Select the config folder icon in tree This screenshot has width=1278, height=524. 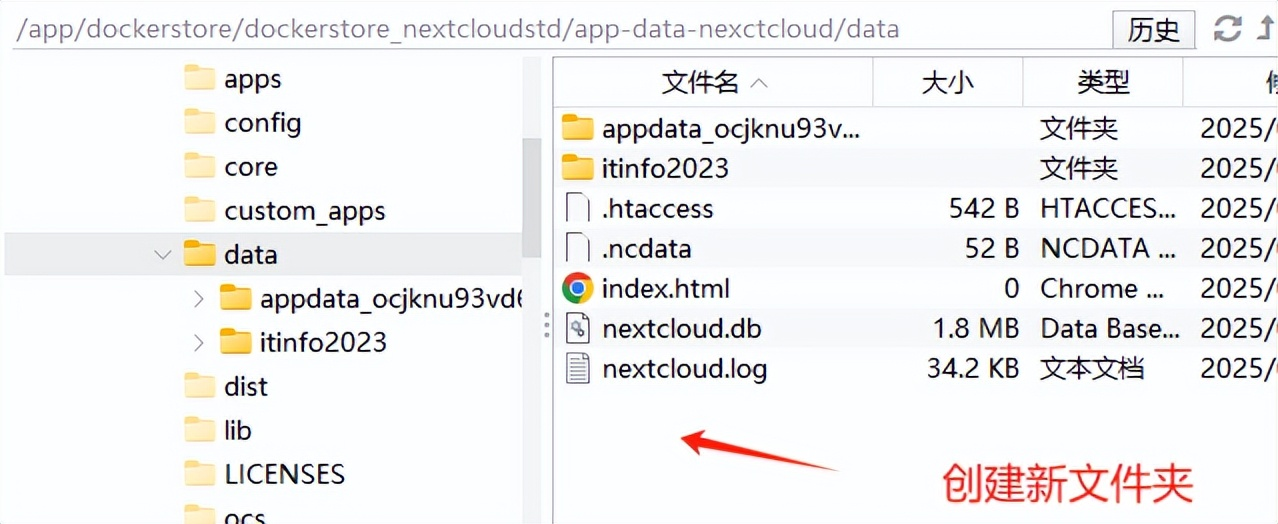point(200,122)
